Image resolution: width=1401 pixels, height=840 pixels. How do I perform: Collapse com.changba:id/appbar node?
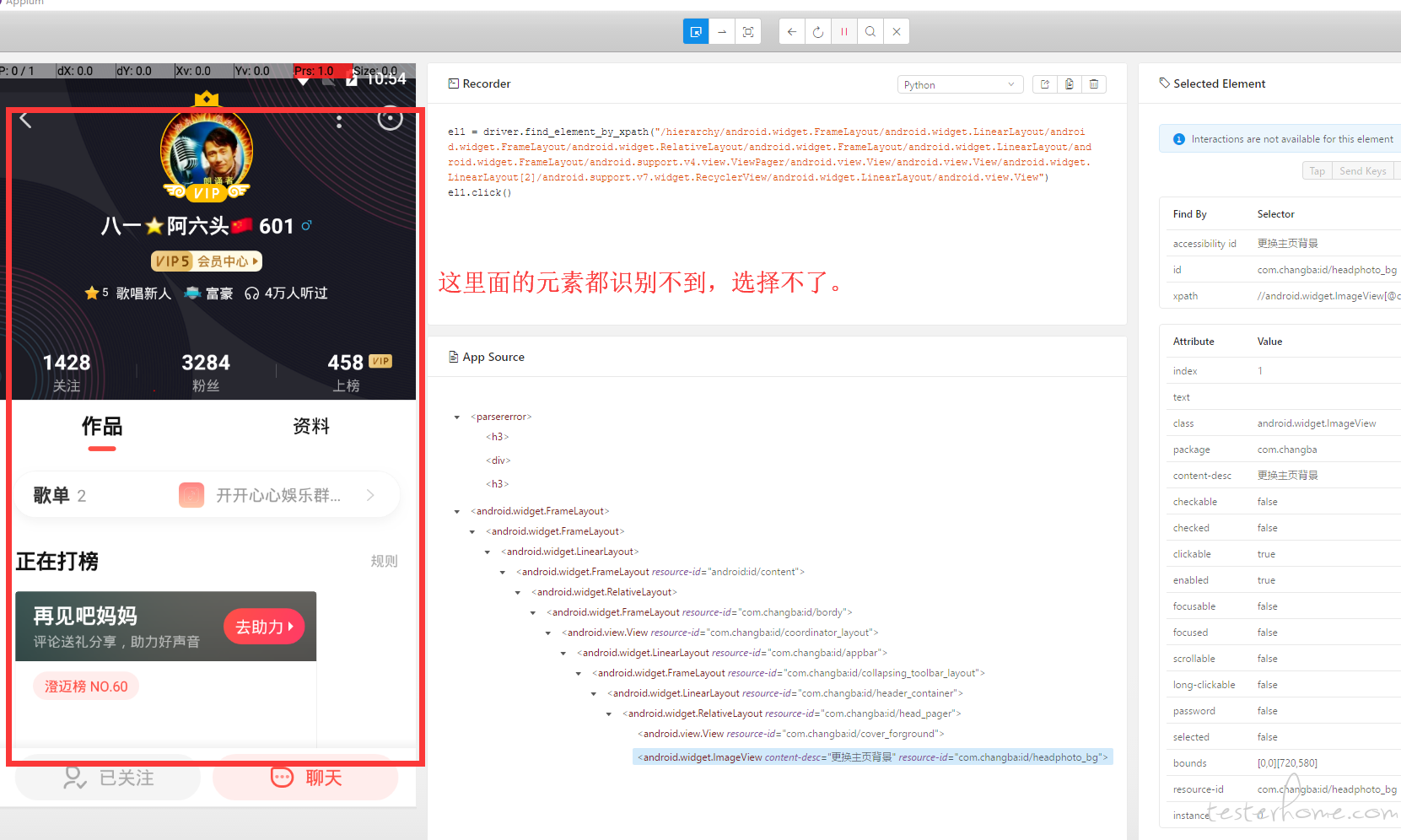click(x=563, y=654)
